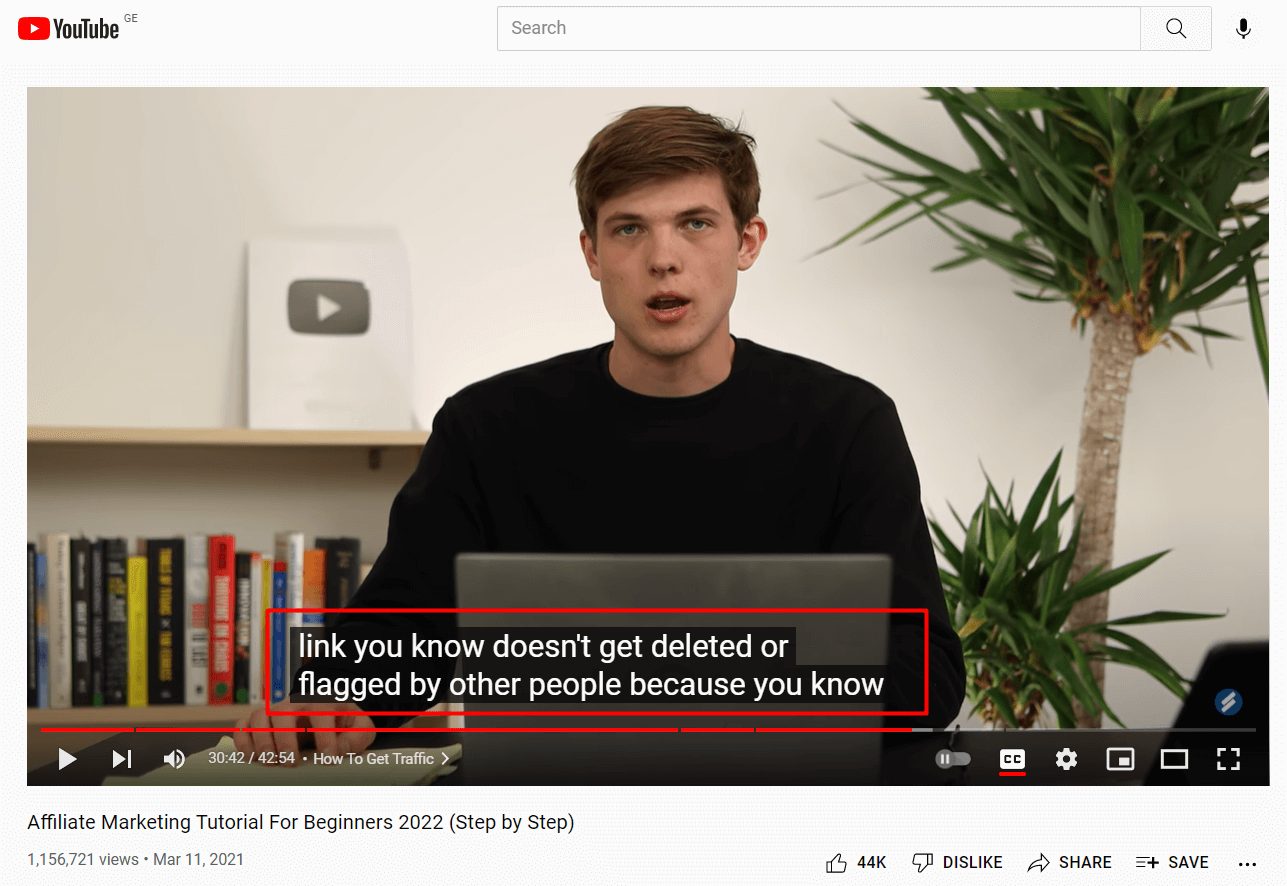Viewport: 1287px width, 886px height.
Task: Click the magnifier search button
Action: (1176, 28)
